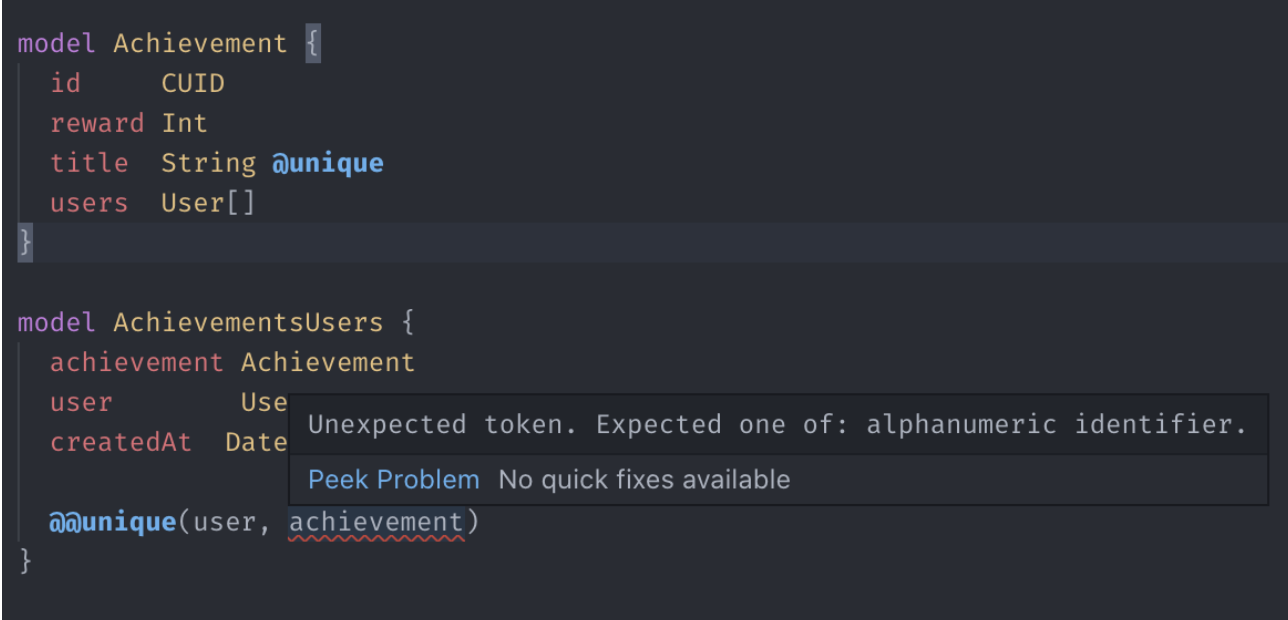1288x620 pixels.
Task: Place cursor on the id field
Action: pyautogui.click(x=66, y=83)
